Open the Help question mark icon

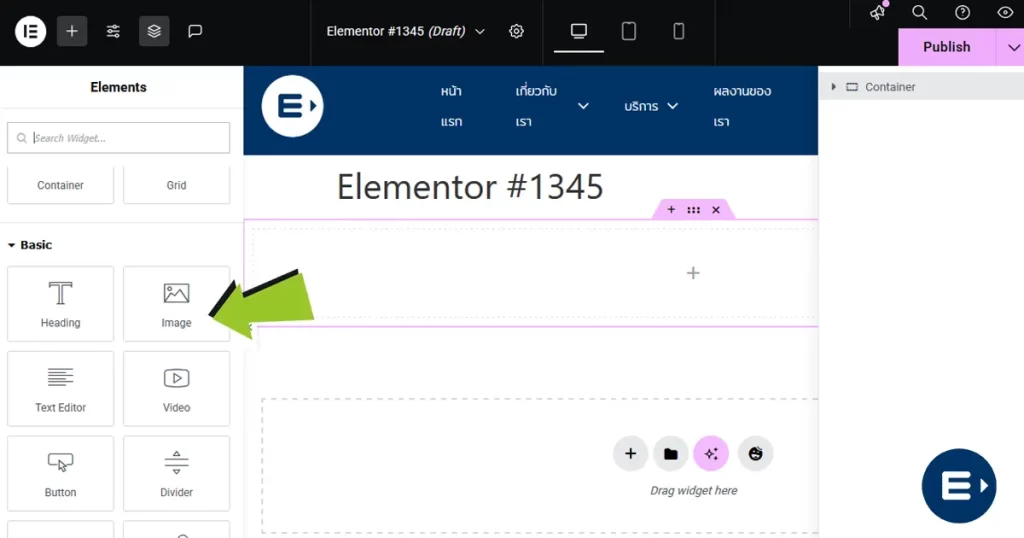pos(962,13)
